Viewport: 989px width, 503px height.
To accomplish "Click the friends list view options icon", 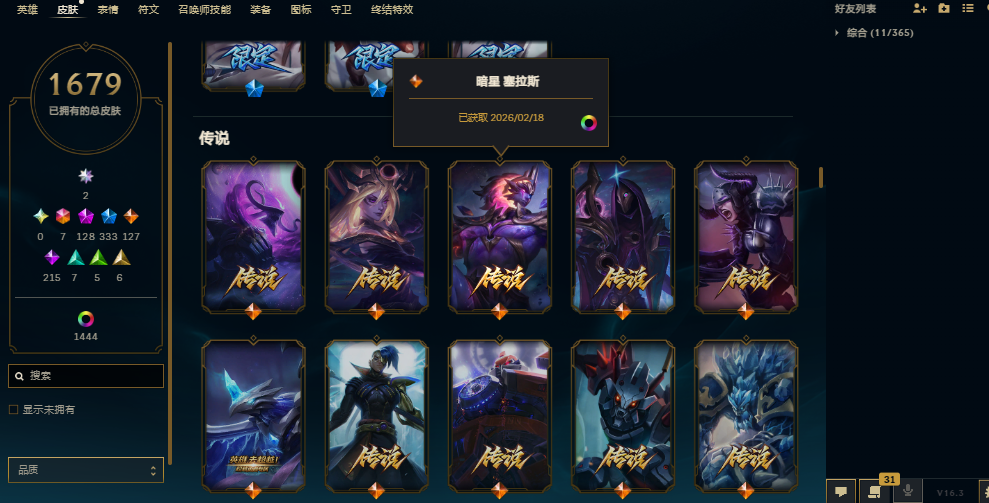I will tap(968, 8).
